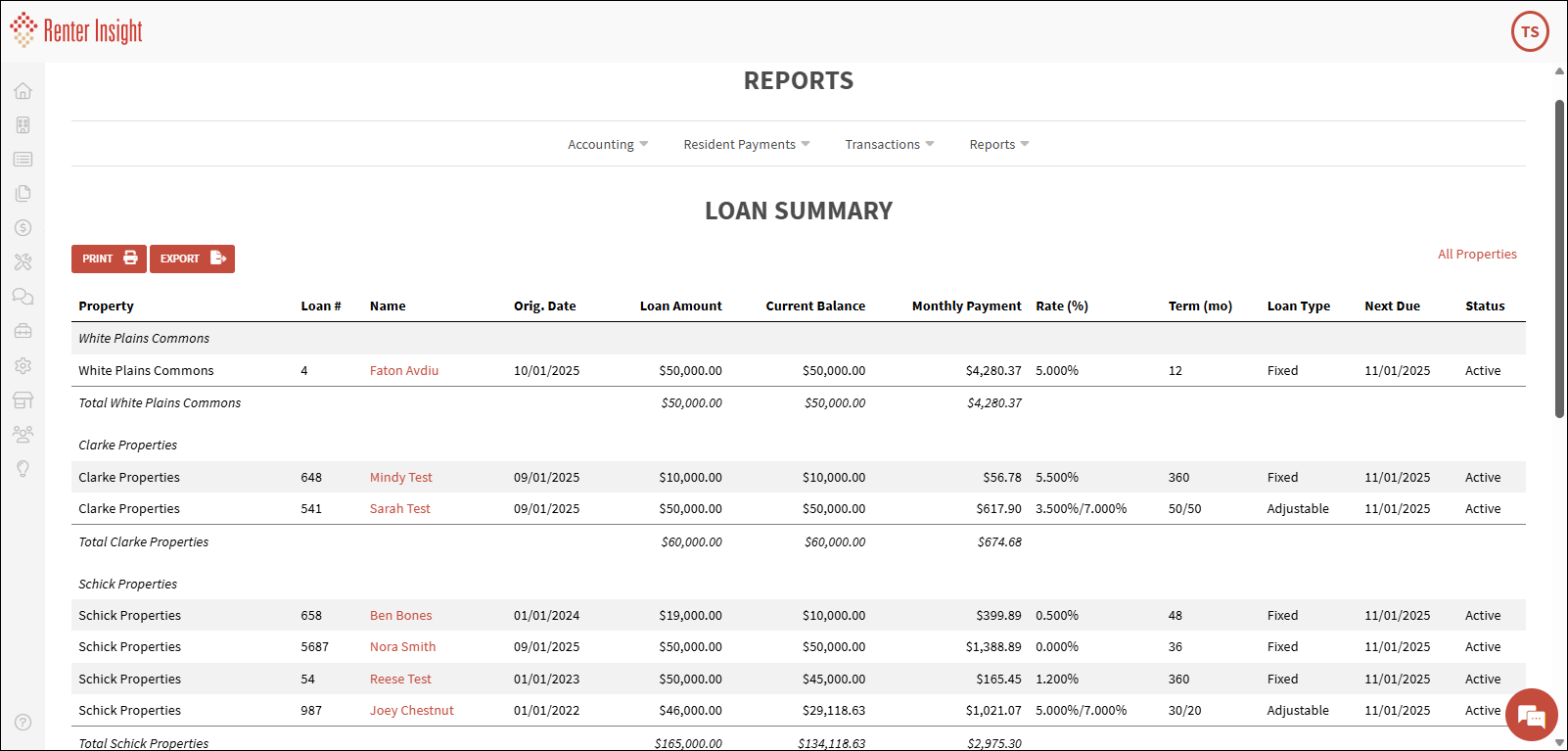Image resolution: width=1568 pixels, height=751 pixels.
Task: Click the settings gear icon in sidebar
Action: coord(23,365)
